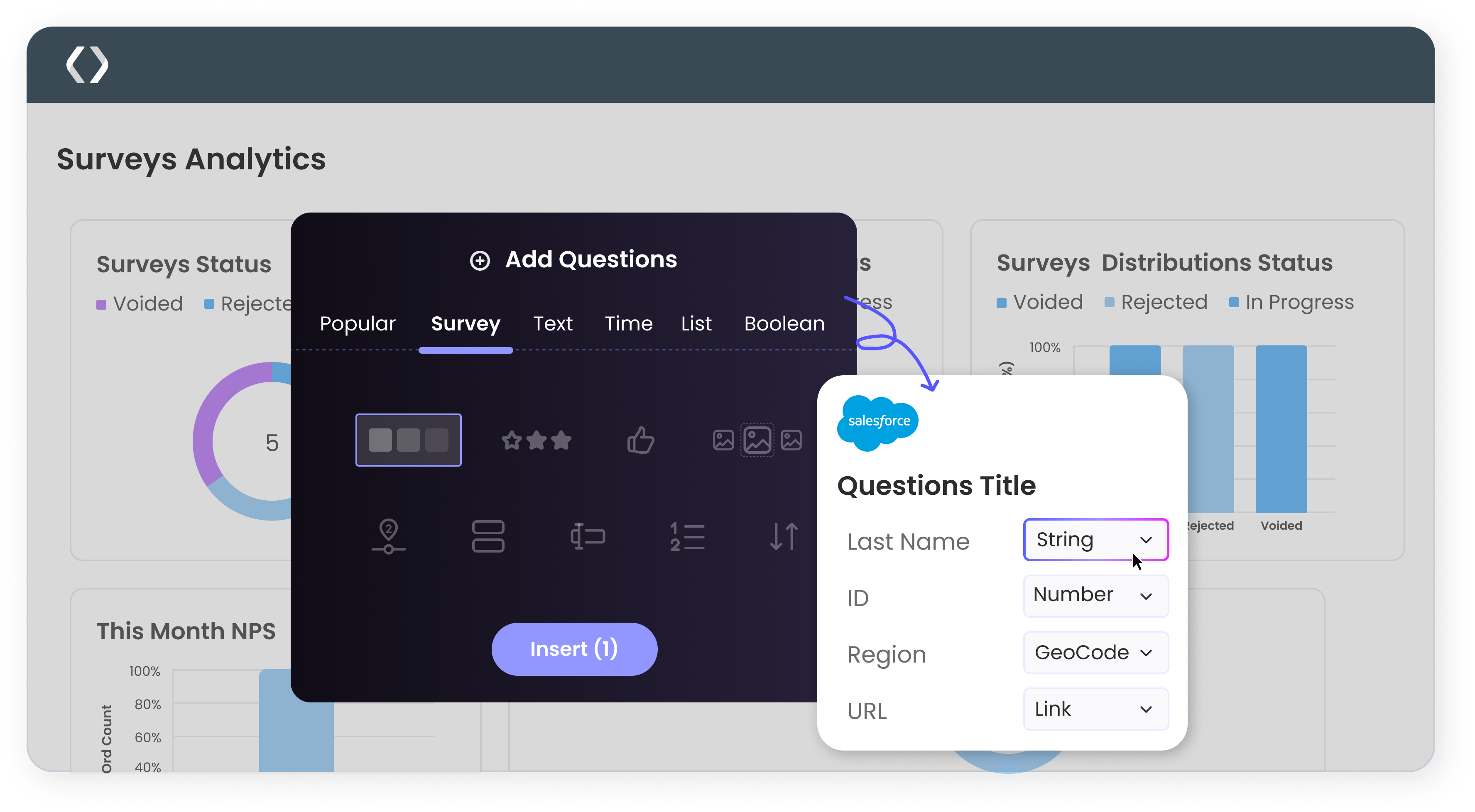The height and width of the screenshot is (812, 1475).
Task: Deselect the highlighted three-box scale option
Action: [408, 440]
